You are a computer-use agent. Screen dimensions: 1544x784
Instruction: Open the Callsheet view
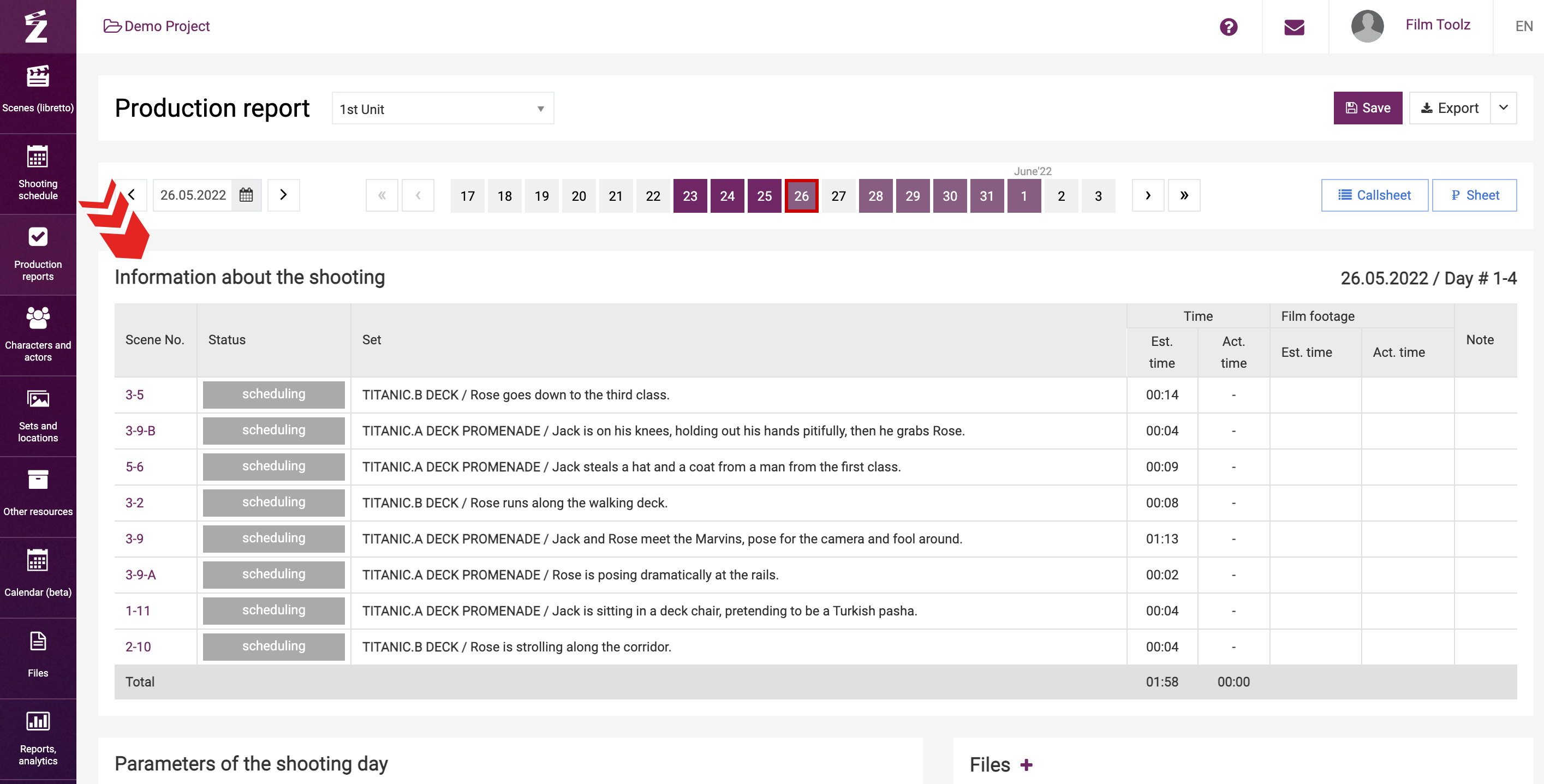pos(1374,195)
